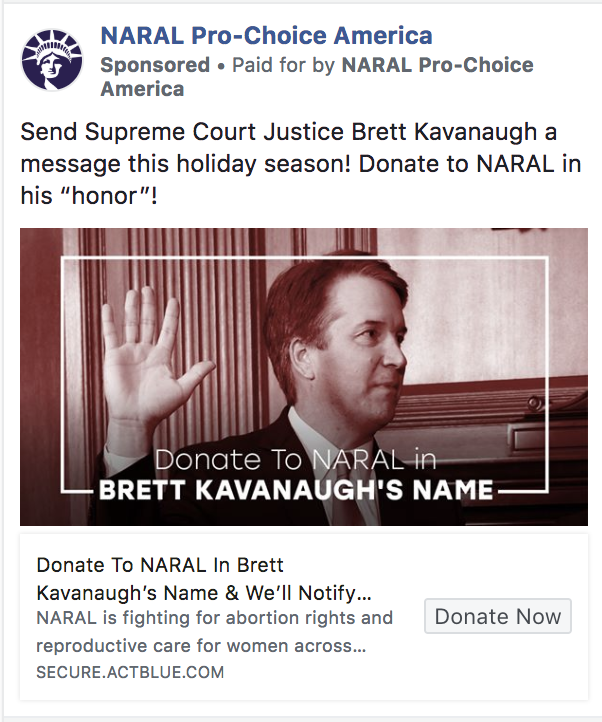
Task: Click the Sponsored label under the page name
Action: tap(155, 65)
